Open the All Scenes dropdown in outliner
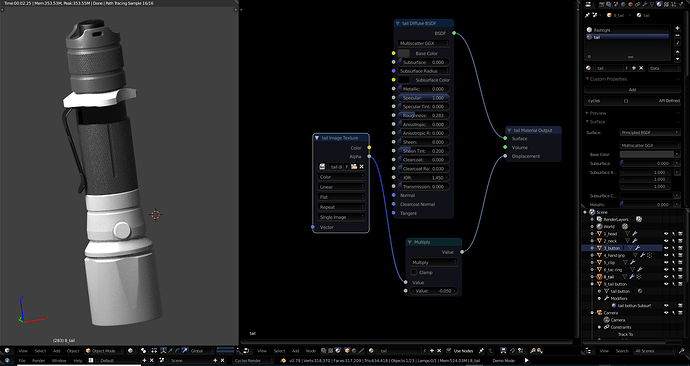The width and height of the screenshot is (690, 366). click(654, 351)
